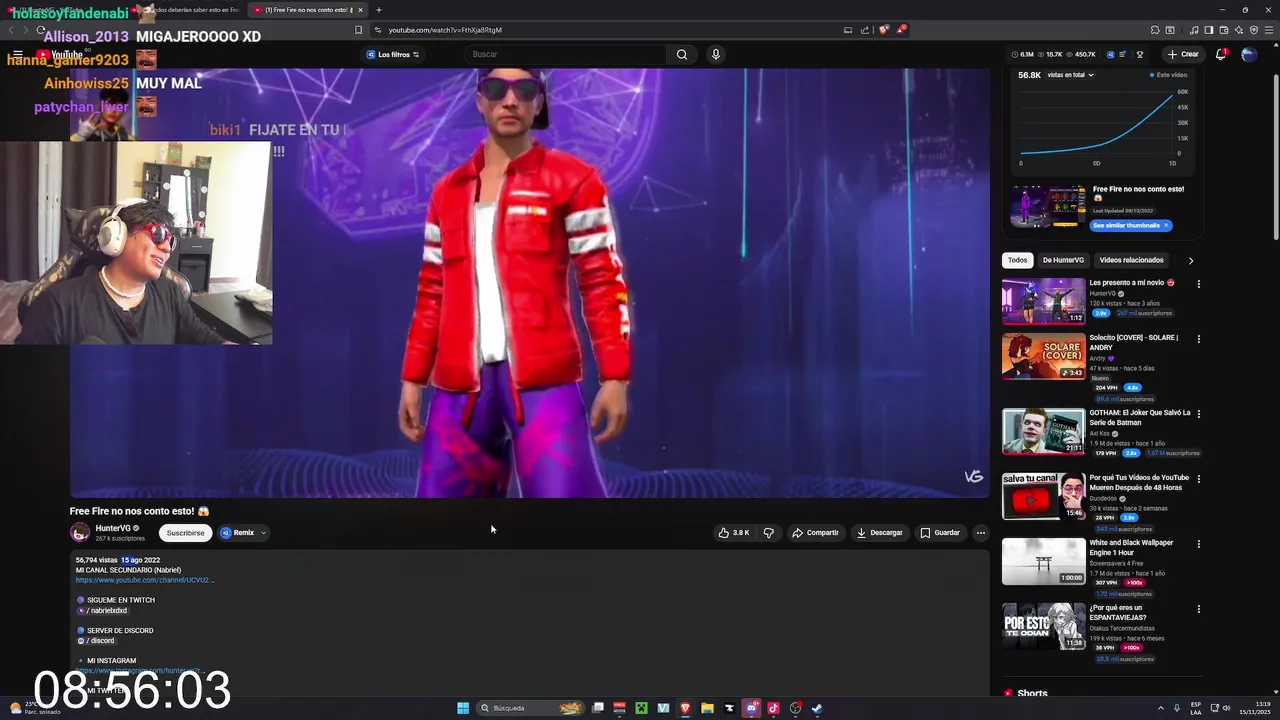Open a new browser tab with plus
The height and width of the screenshot is (720, 1280).
(x=378, y=10)
